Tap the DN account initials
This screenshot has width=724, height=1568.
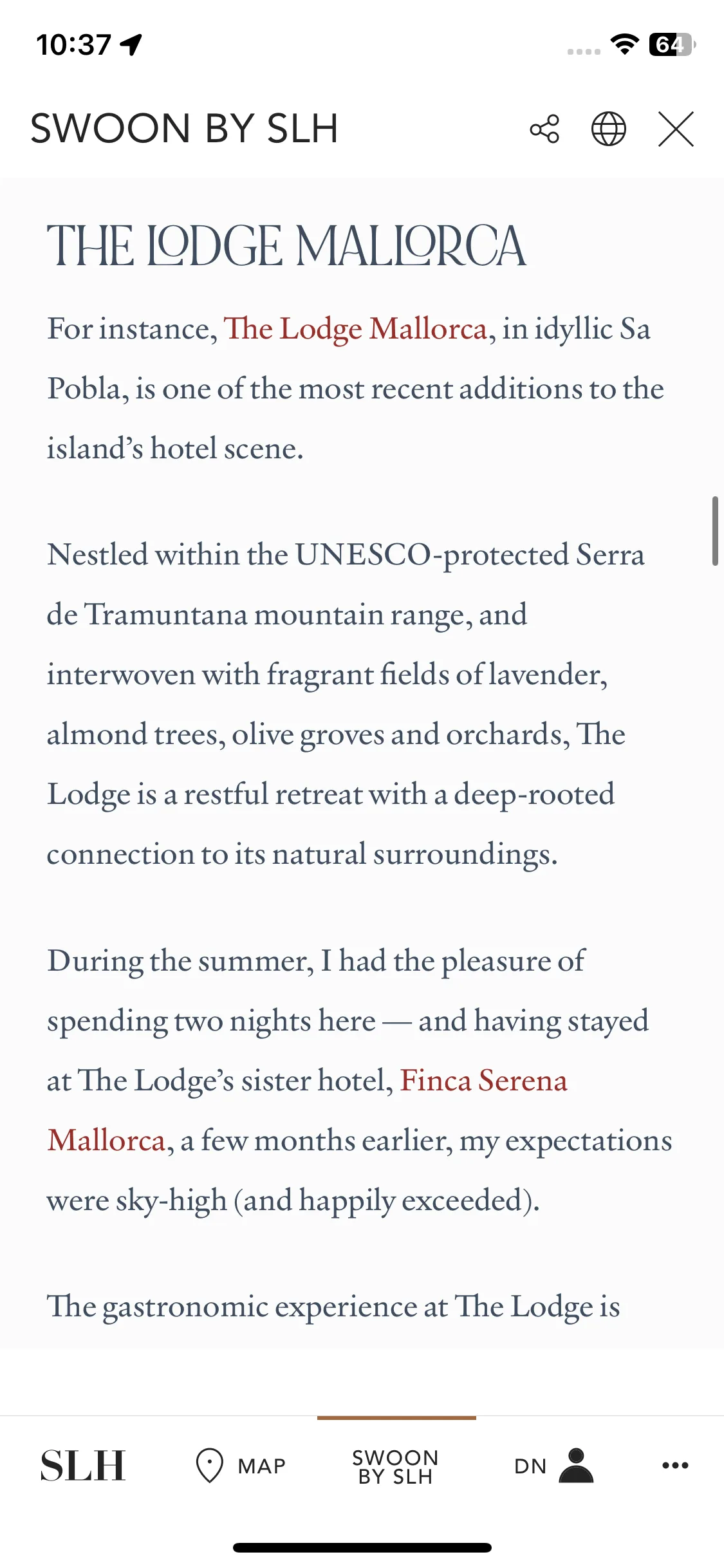pos(530,1466)
